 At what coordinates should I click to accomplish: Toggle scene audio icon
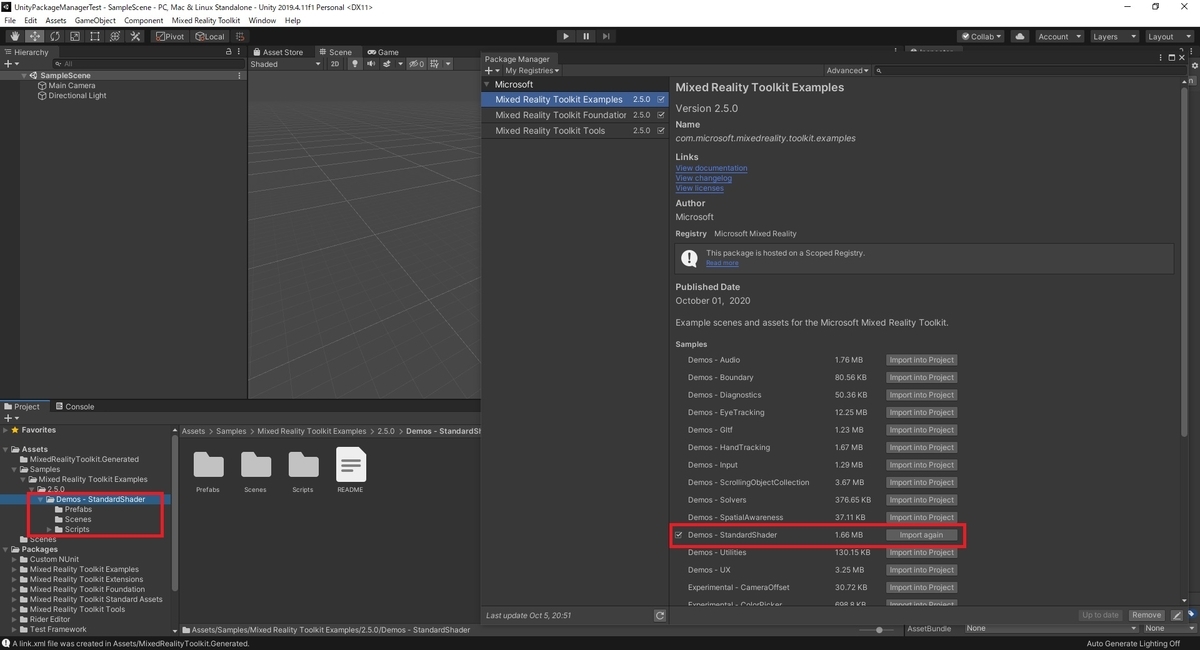370,64
